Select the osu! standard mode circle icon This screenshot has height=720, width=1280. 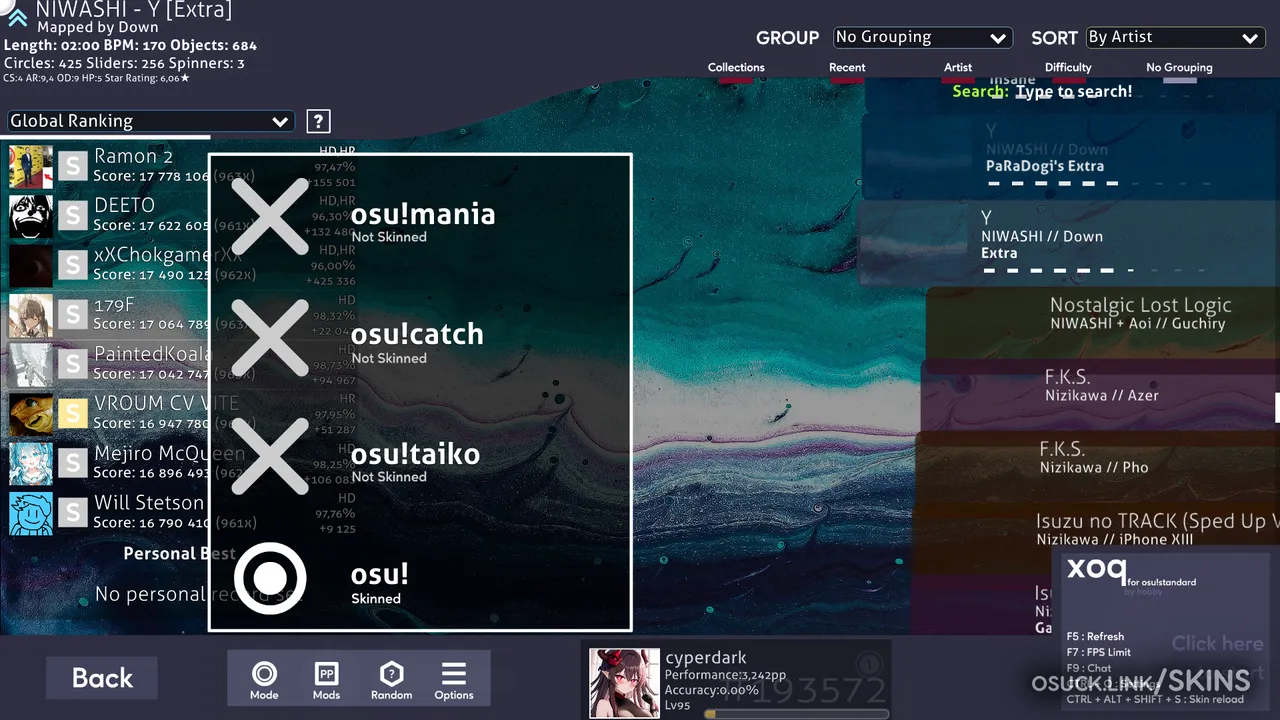pyautogui.click(x=270, y=578)
